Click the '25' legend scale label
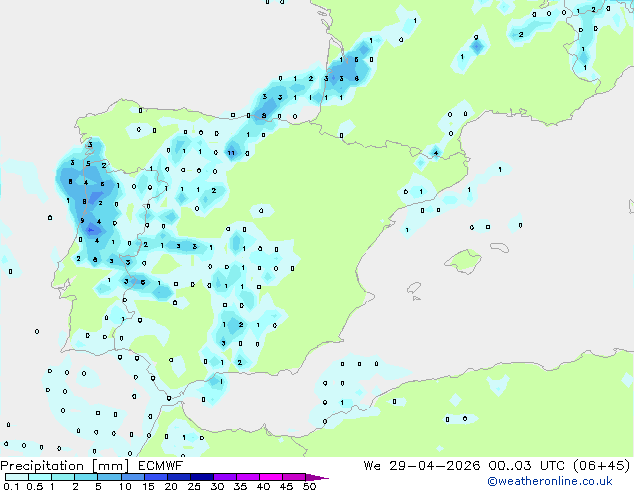 click(194, 486)
